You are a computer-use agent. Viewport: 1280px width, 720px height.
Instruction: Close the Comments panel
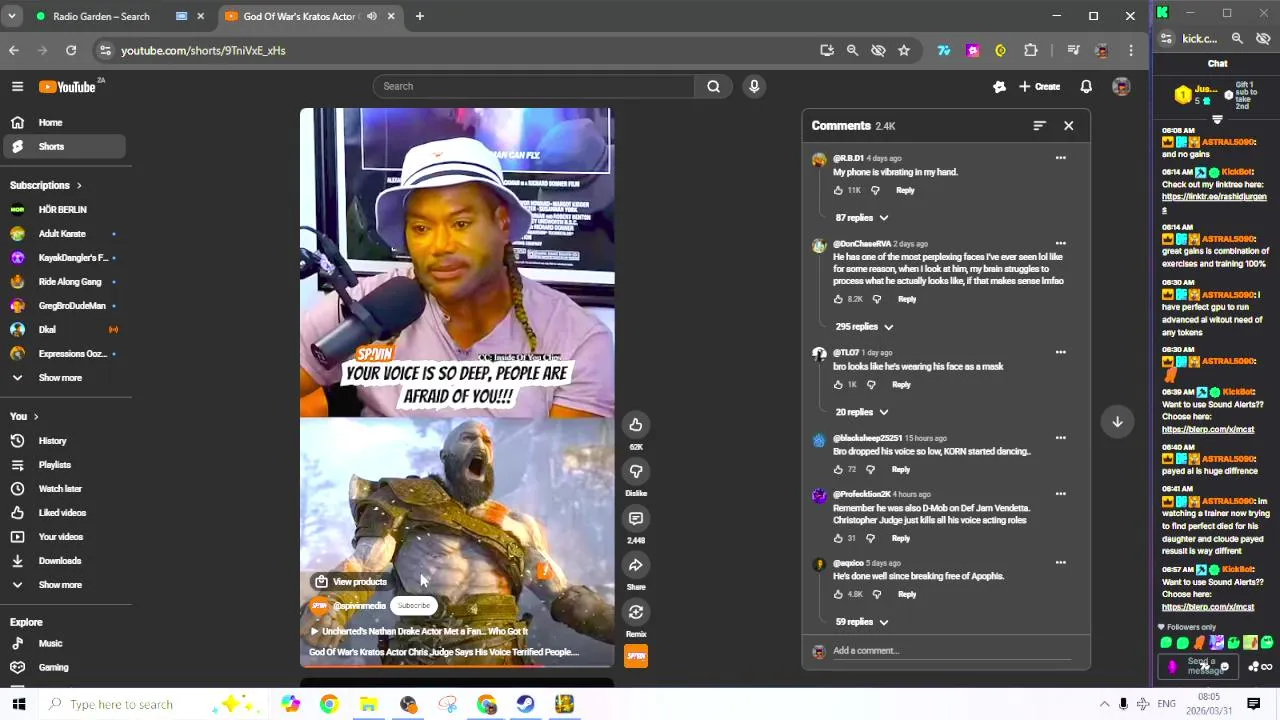(1068, 126)
